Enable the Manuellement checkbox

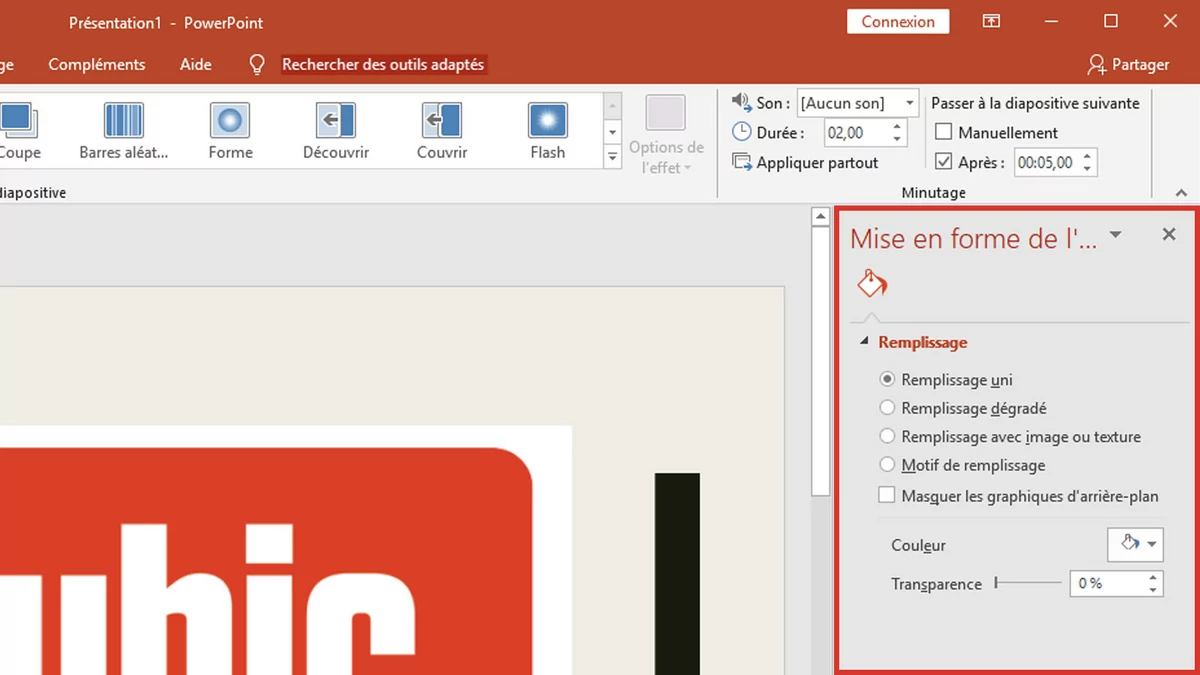(943, 132)
